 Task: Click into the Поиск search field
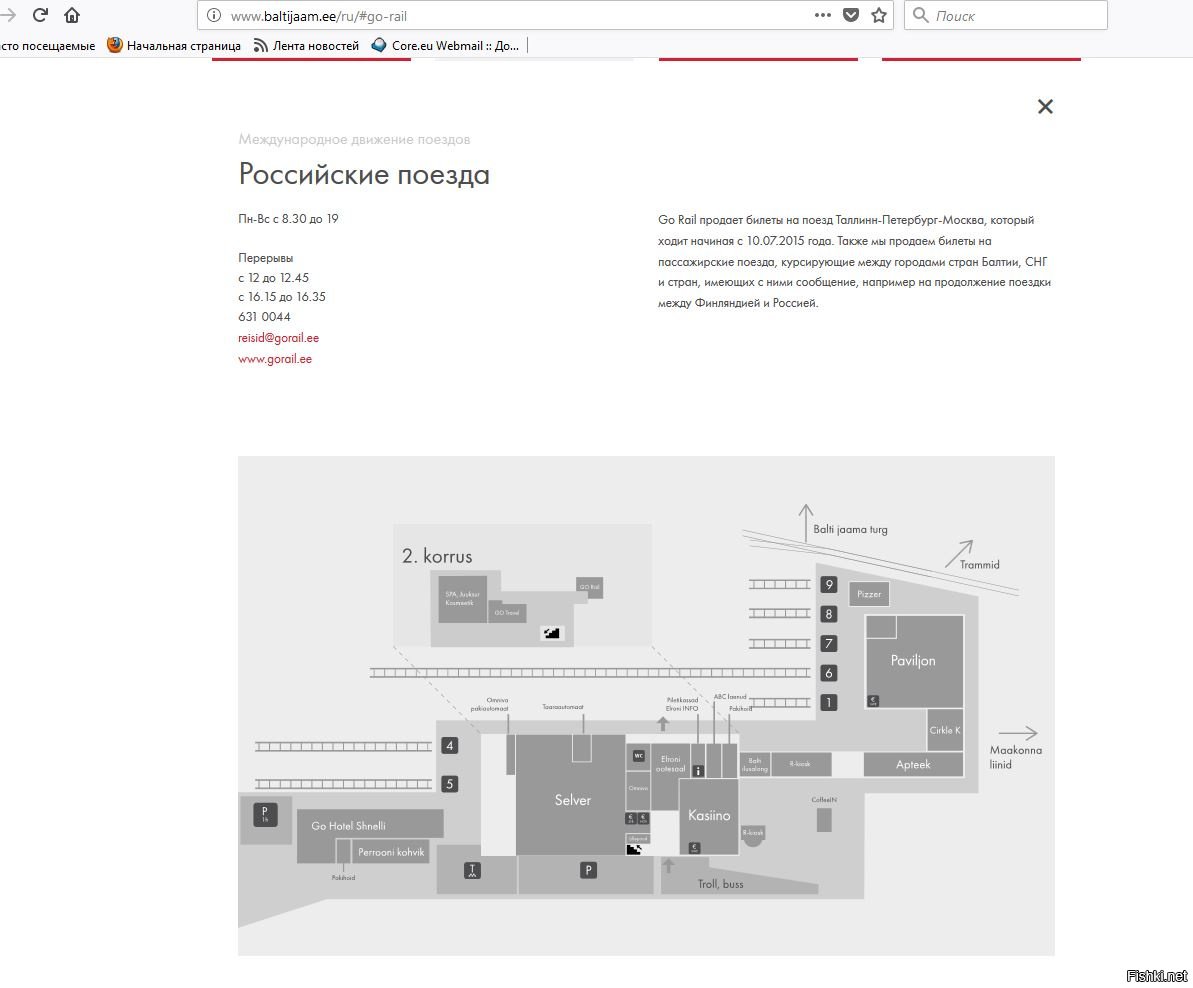1005,15
